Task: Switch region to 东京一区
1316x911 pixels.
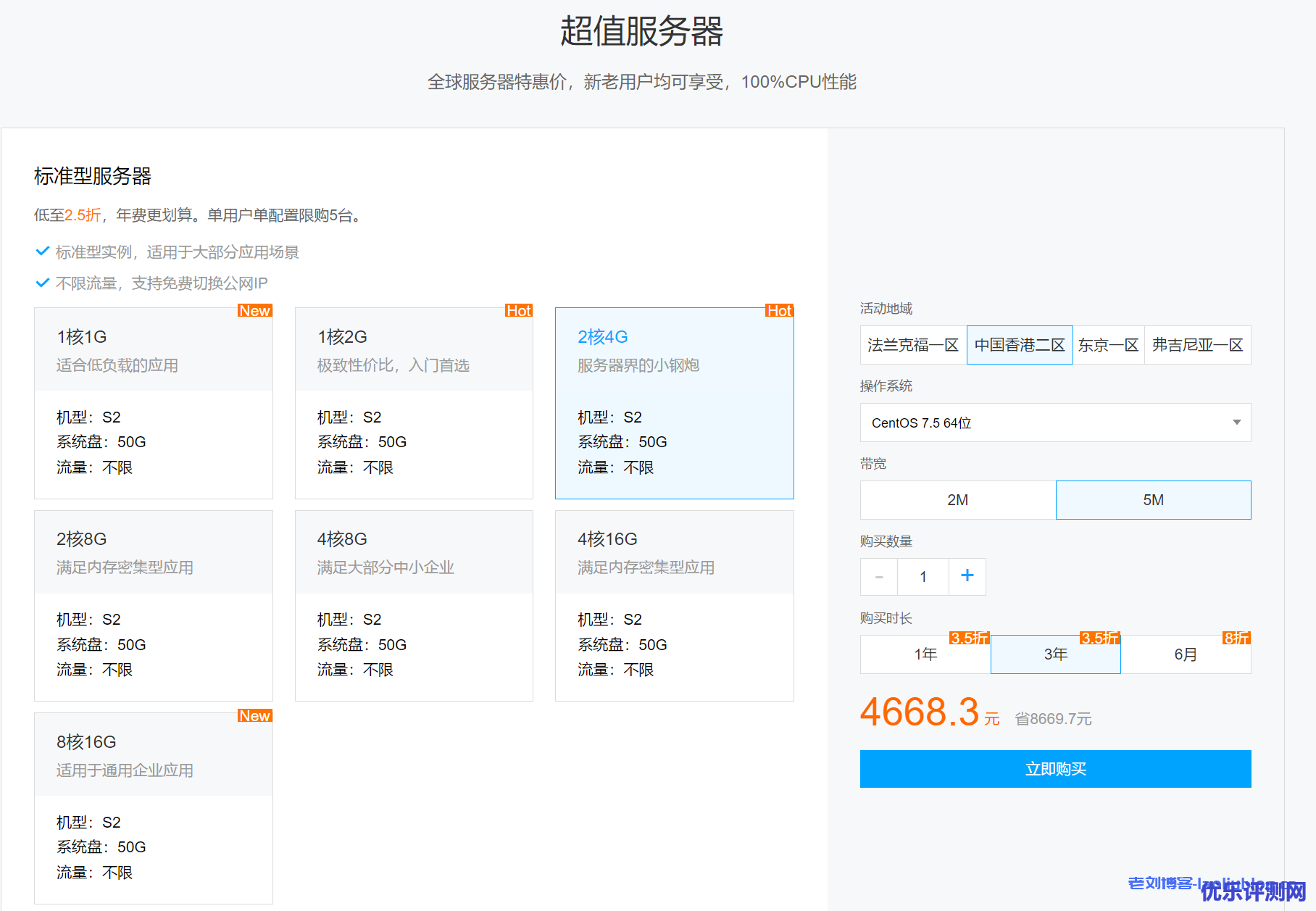Action: pos(1108,345)
